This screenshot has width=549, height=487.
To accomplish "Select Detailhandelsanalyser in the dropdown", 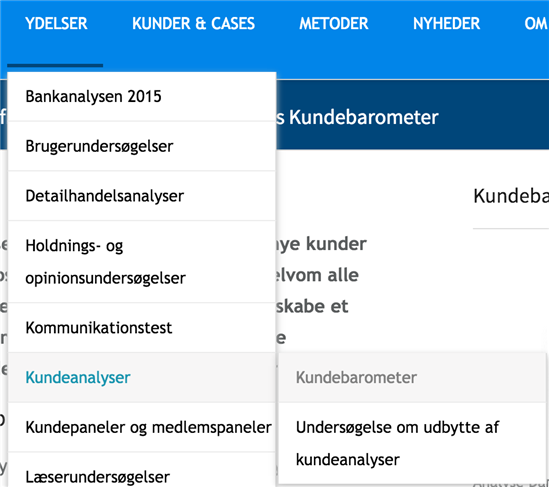I will [142, 196].
